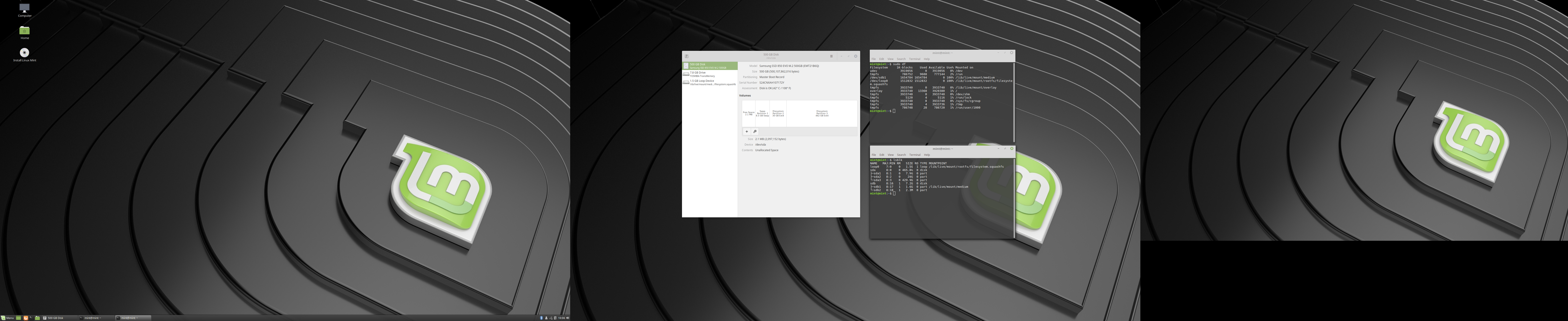The image size is (1568, 321).
Task: Open the file manager panel launcher
Action: [x=37, y=318]
